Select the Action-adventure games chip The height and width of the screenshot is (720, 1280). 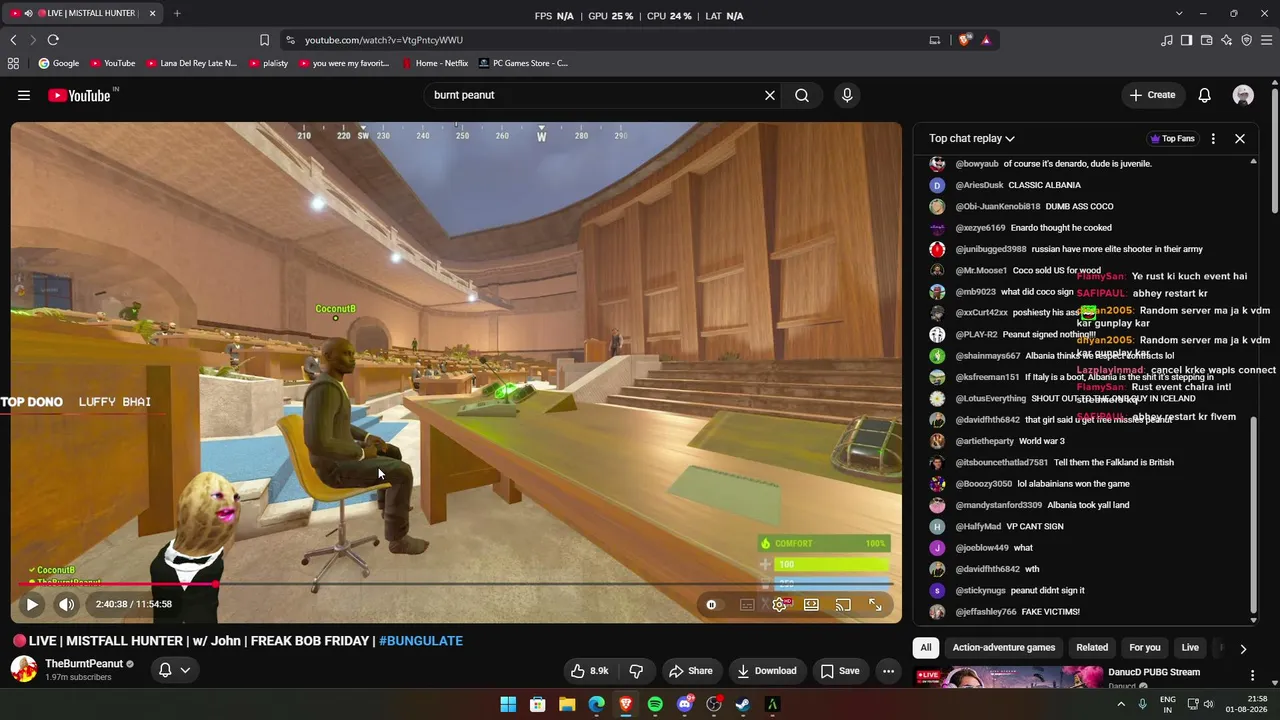pyautogui.click(x=1004, y=648)
